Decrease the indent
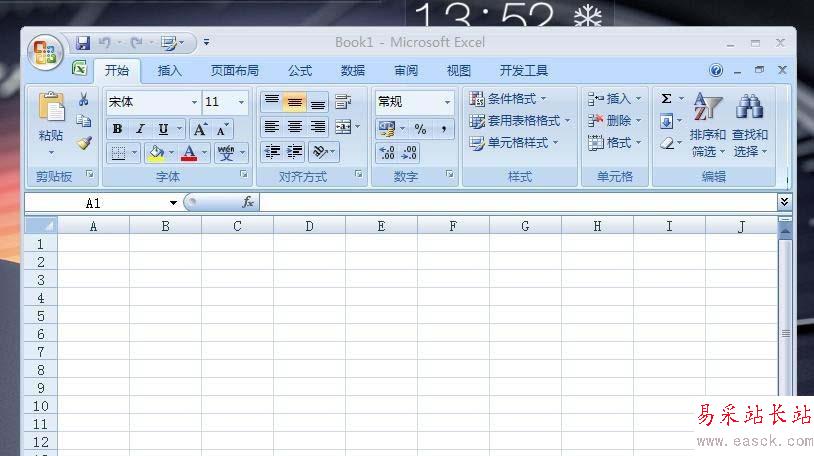The width and height of the screenshot is (814, 456). pyautogui.click(x=272, y=152)
